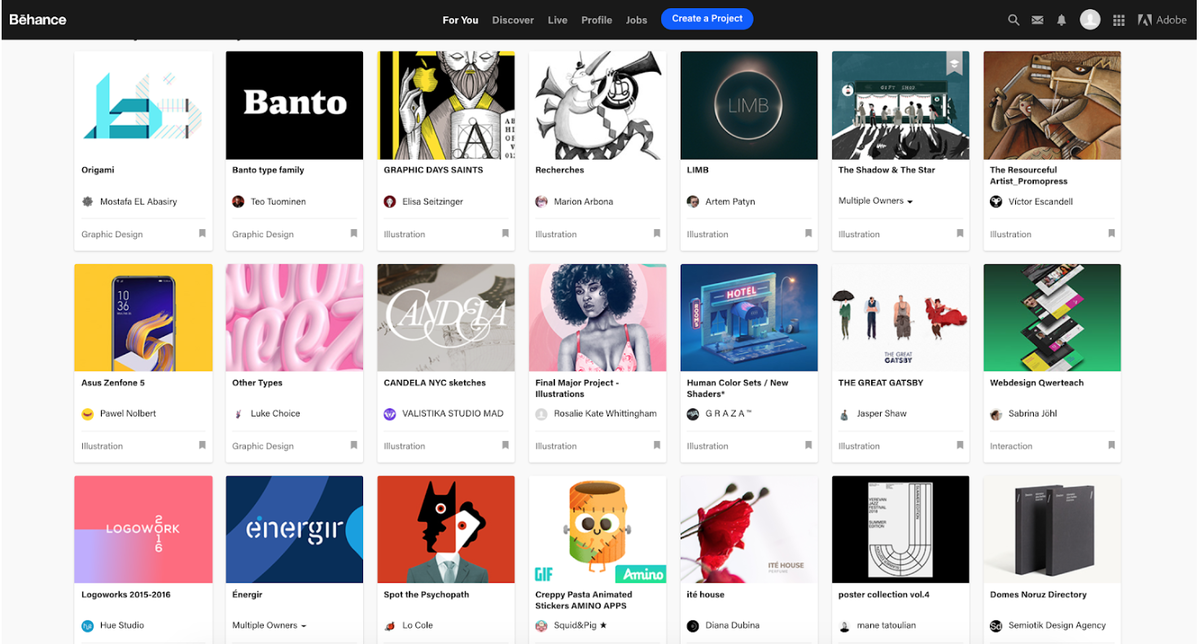Switch to the For You tab
The image size is (1200, 644).
[460, 20]
